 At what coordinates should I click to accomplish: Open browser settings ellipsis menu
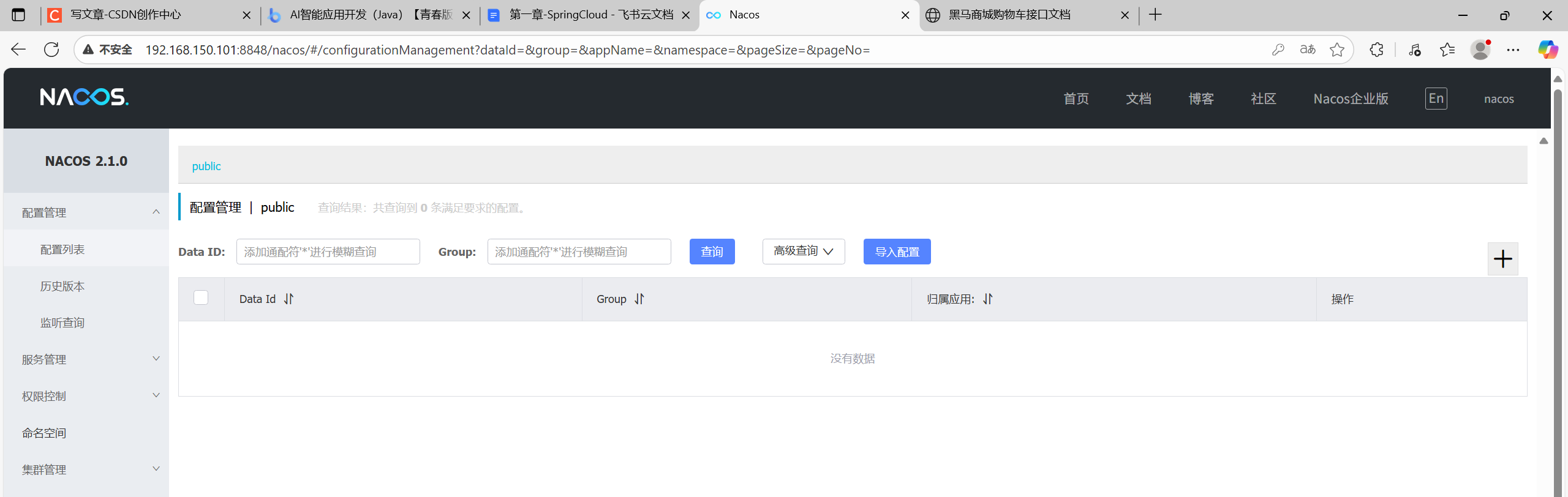pos(1513,50)
